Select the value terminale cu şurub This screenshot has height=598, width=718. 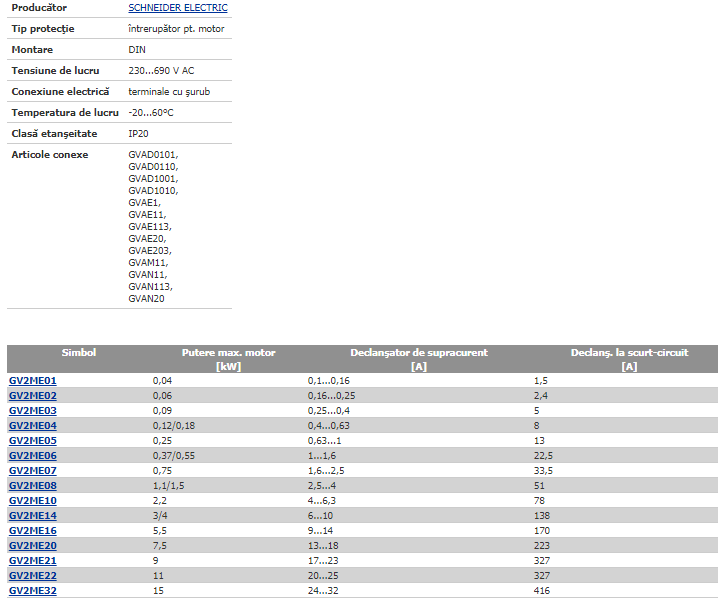point(169,92)
